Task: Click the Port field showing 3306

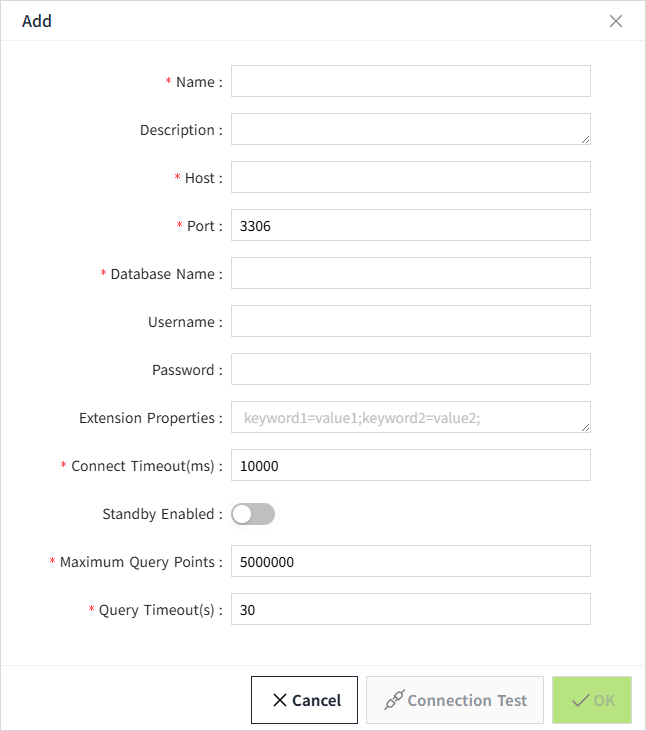Action: [410, 225]
